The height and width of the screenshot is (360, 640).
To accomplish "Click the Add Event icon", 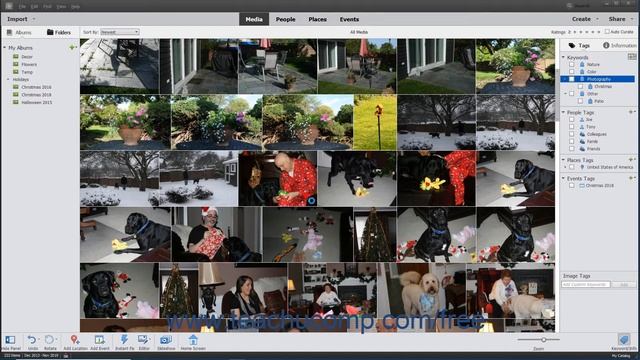I will coord(100,340).
